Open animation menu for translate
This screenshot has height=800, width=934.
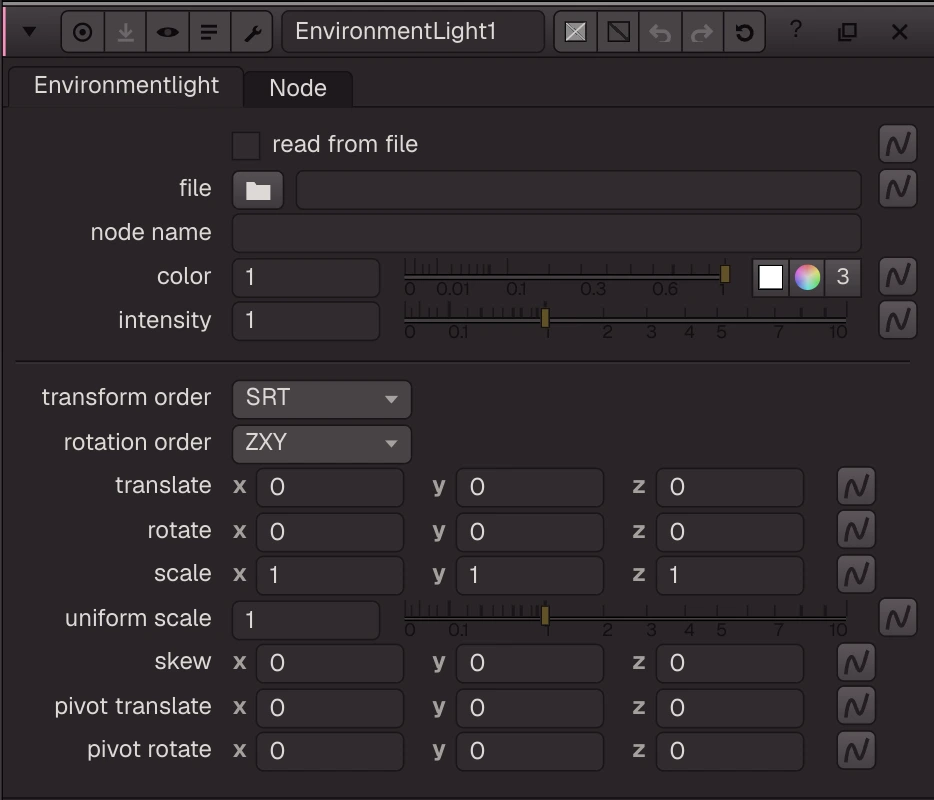point(857,486)
